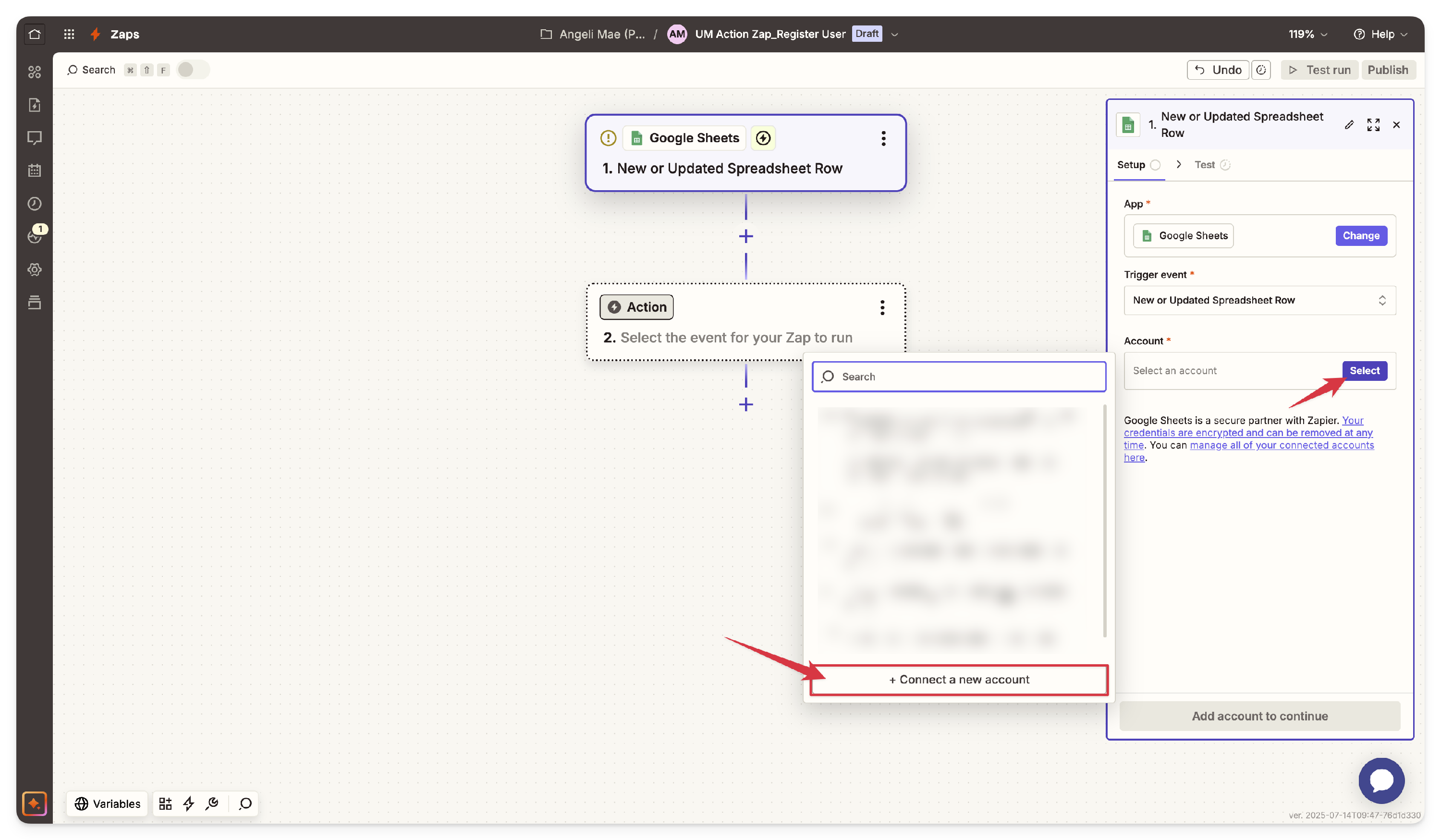Close the step editor panel
This screenshot has height=840, width=1441.
[1396, 125]
